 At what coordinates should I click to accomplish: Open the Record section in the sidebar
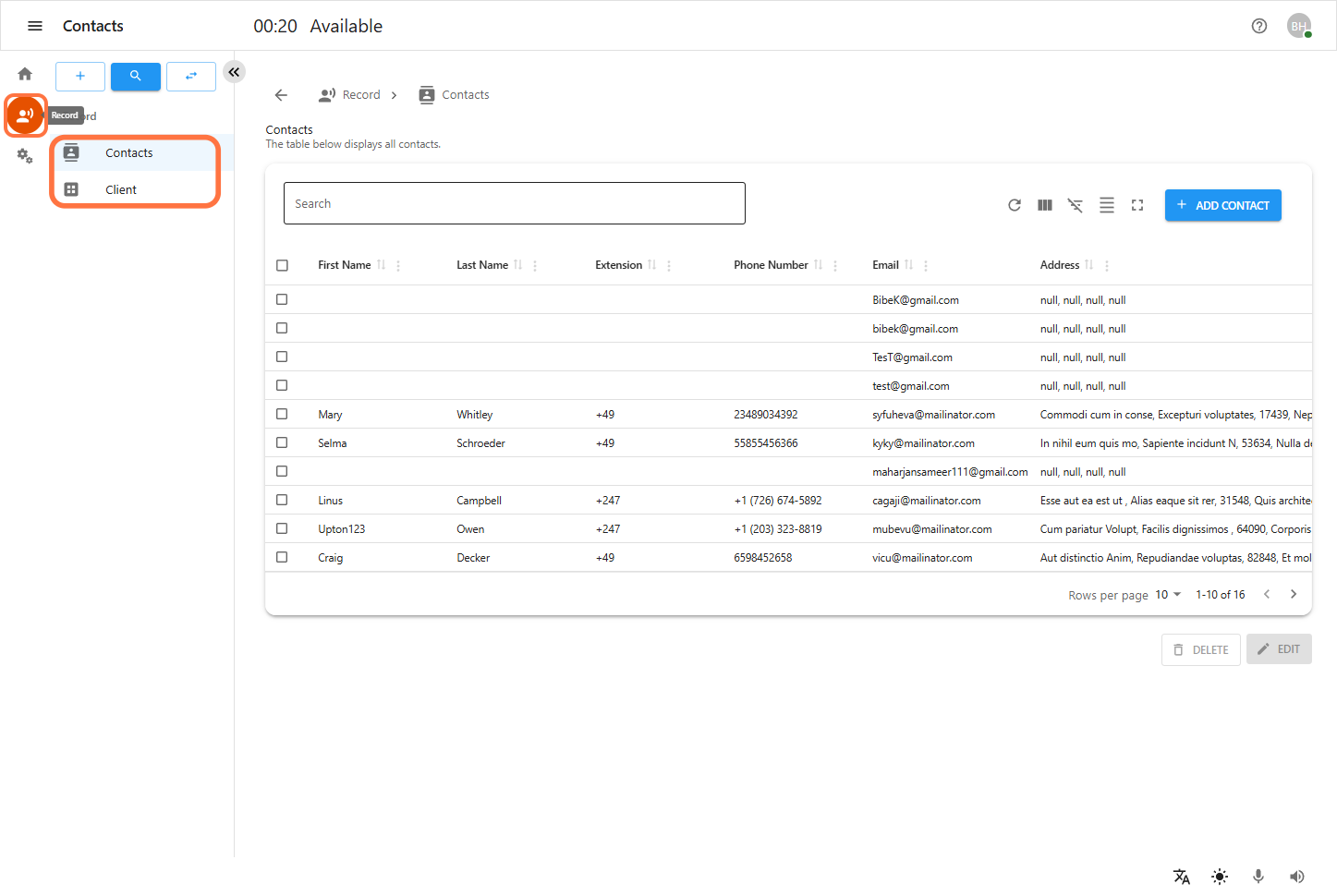point(25,115)
